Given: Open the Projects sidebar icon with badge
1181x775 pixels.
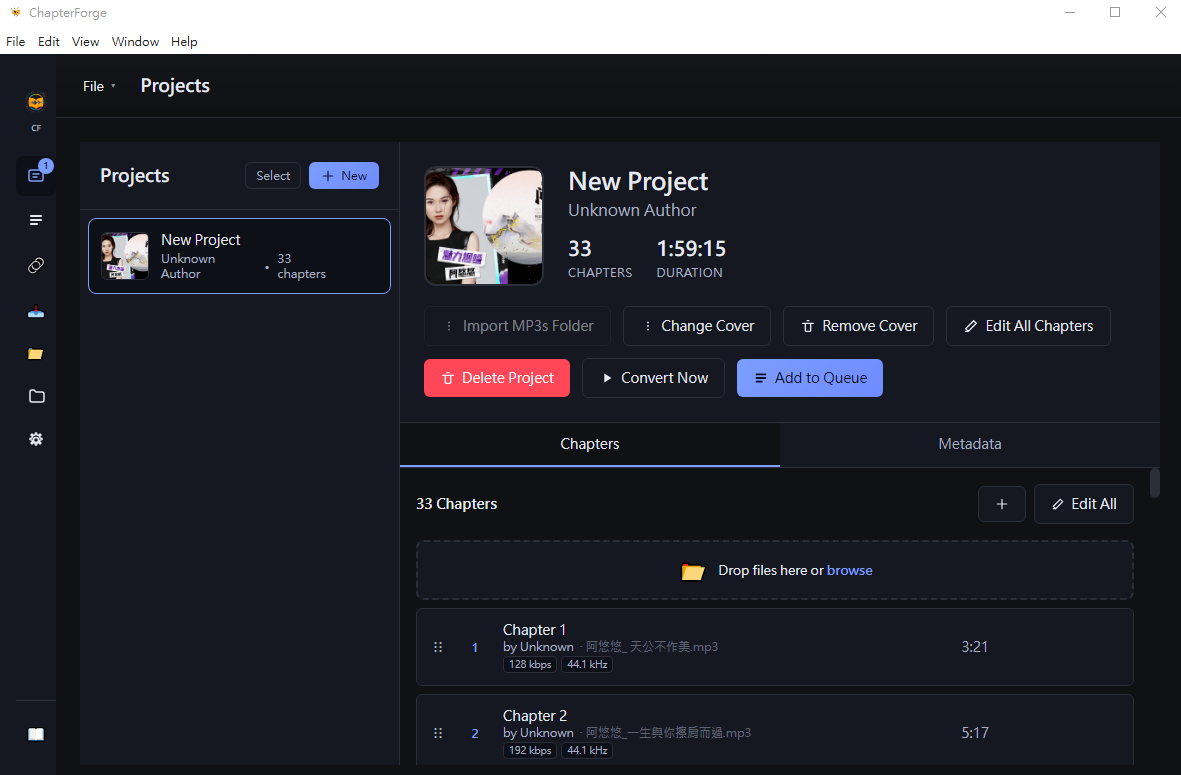Looking at the screenshot, I should (35, 175).
